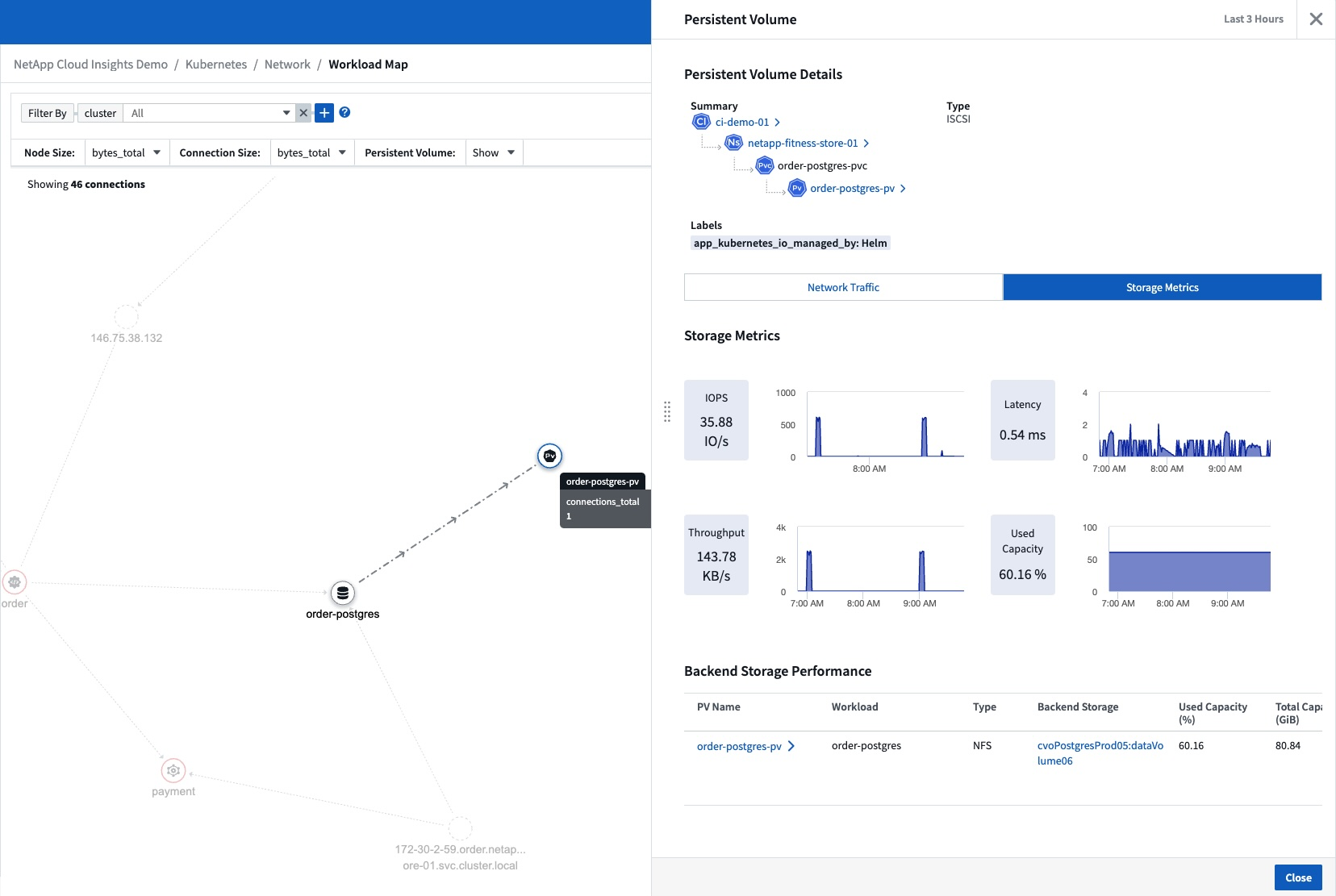Expand the ci-demo-01 chevron
Screen dimensions: 1336x896
pyautogui.click(x=777, y=123)
